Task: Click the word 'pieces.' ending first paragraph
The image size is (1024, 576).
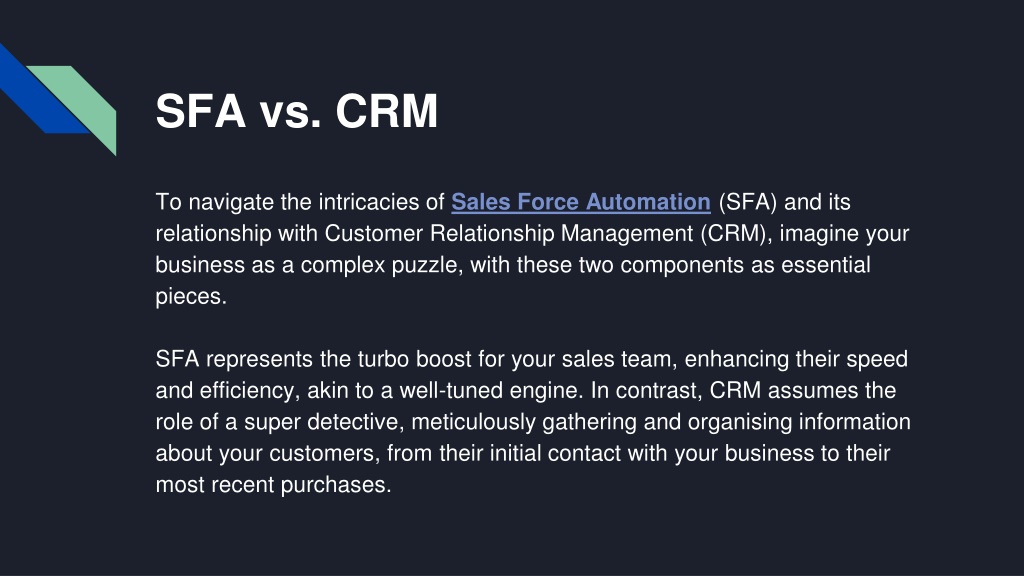Action: click(x=191, y=296)
